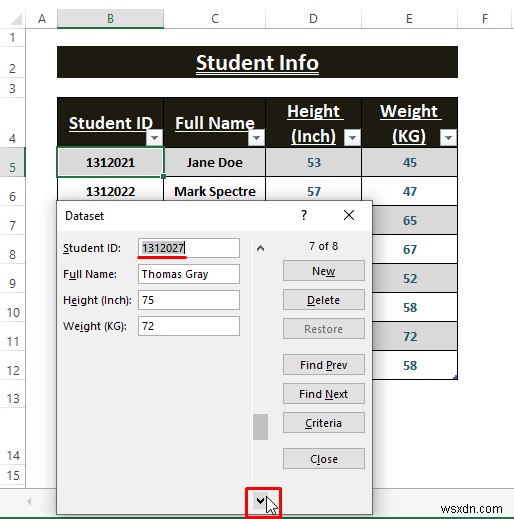Image resolution: width=514 pixels, height=519 pixels.
Task: Click the Criteria button
Action: (x=324, y=423)
